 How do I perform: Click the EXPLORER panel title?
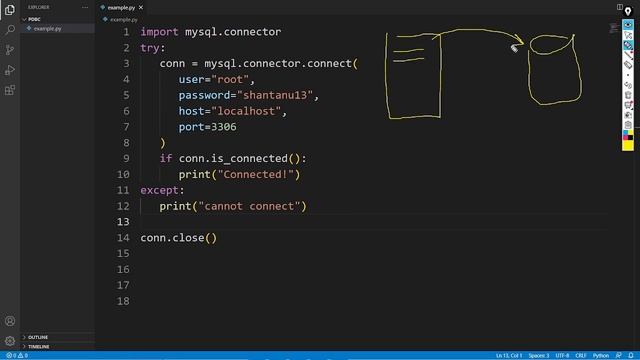pyautogui.click(x=38, y=7)
